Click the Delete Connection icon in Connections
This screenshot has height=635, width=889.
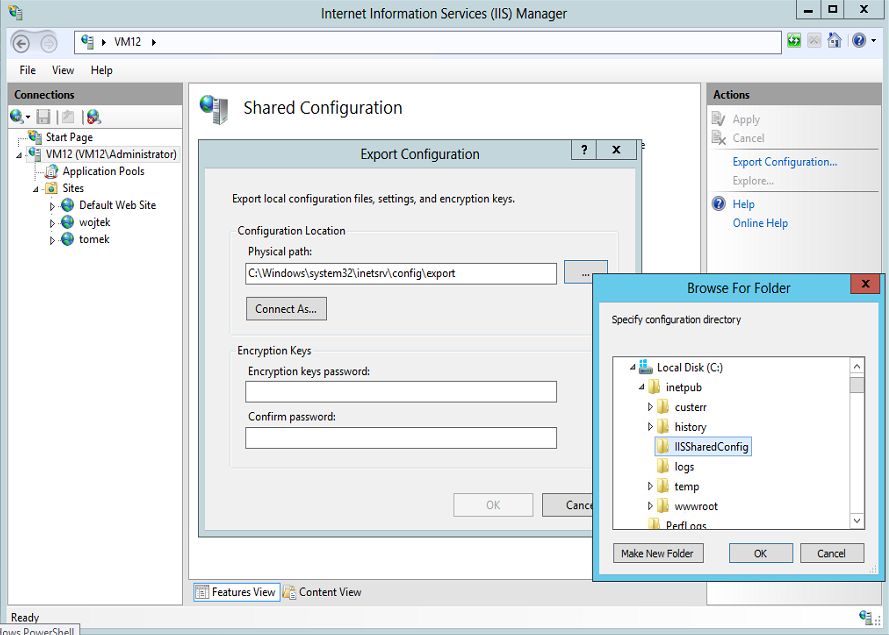pyautogui.click(x=94, y=117)
